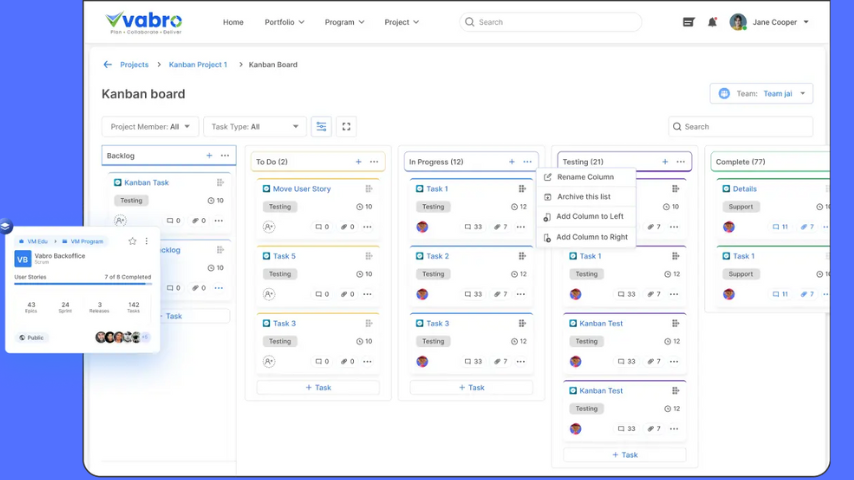This screenshot has height=480, width=854.
Task: Open Details card in Complete column
Action: 745,189
